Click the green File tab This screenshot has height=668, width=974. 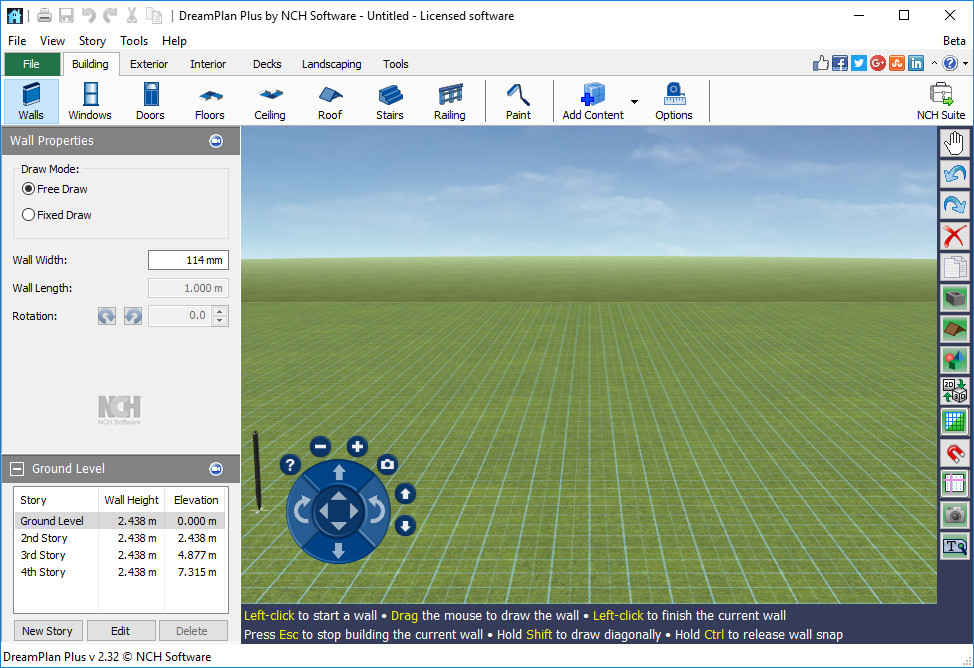tap(32, 64)
